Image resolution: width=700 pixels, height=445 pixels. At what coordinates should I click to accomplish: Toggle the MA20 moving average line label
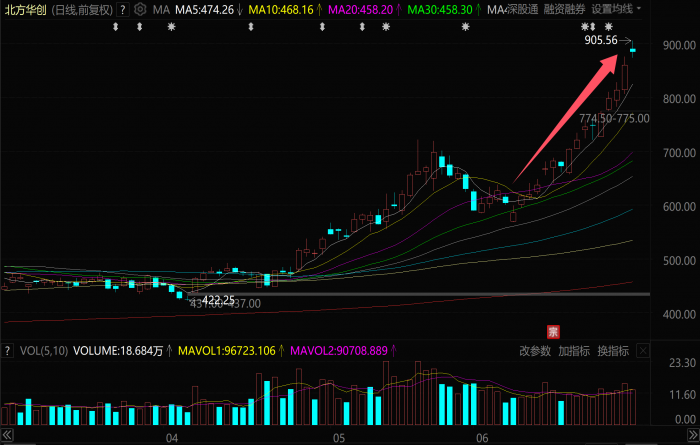point(361,9)
